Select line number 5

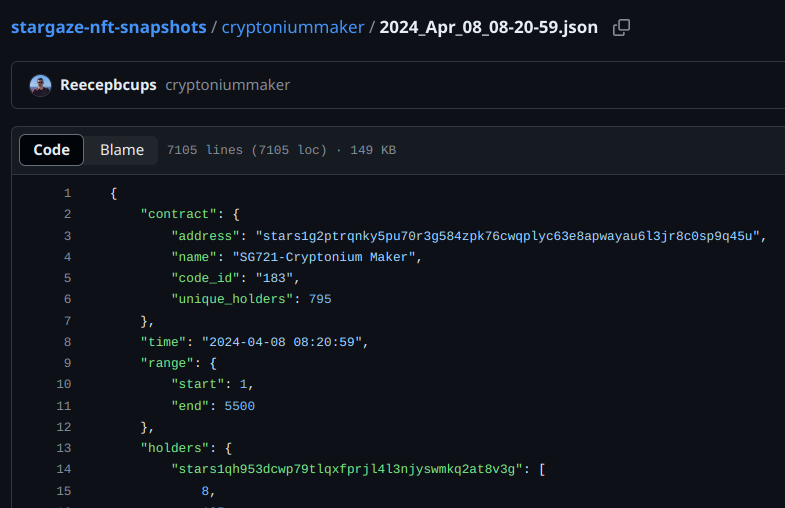(x=68, y=278)
